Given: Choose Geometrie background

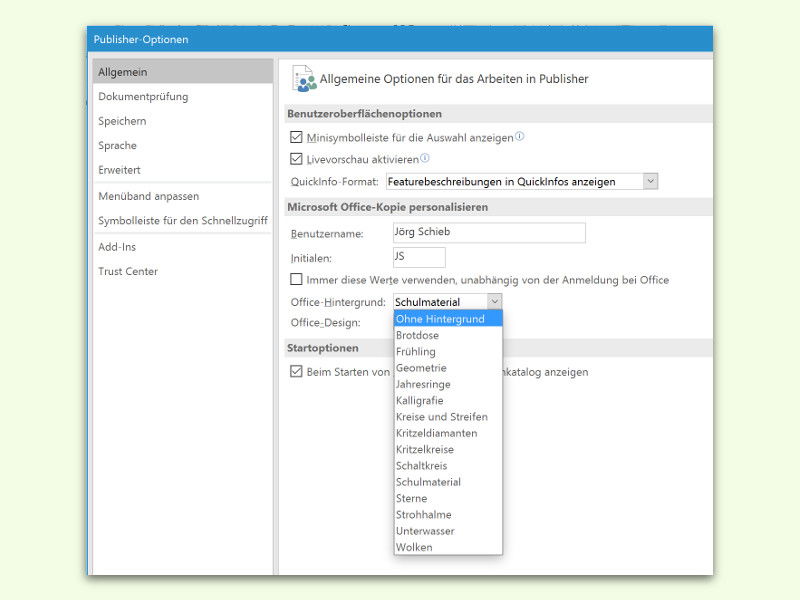Looking at the screenshot, I should point(448,368).
